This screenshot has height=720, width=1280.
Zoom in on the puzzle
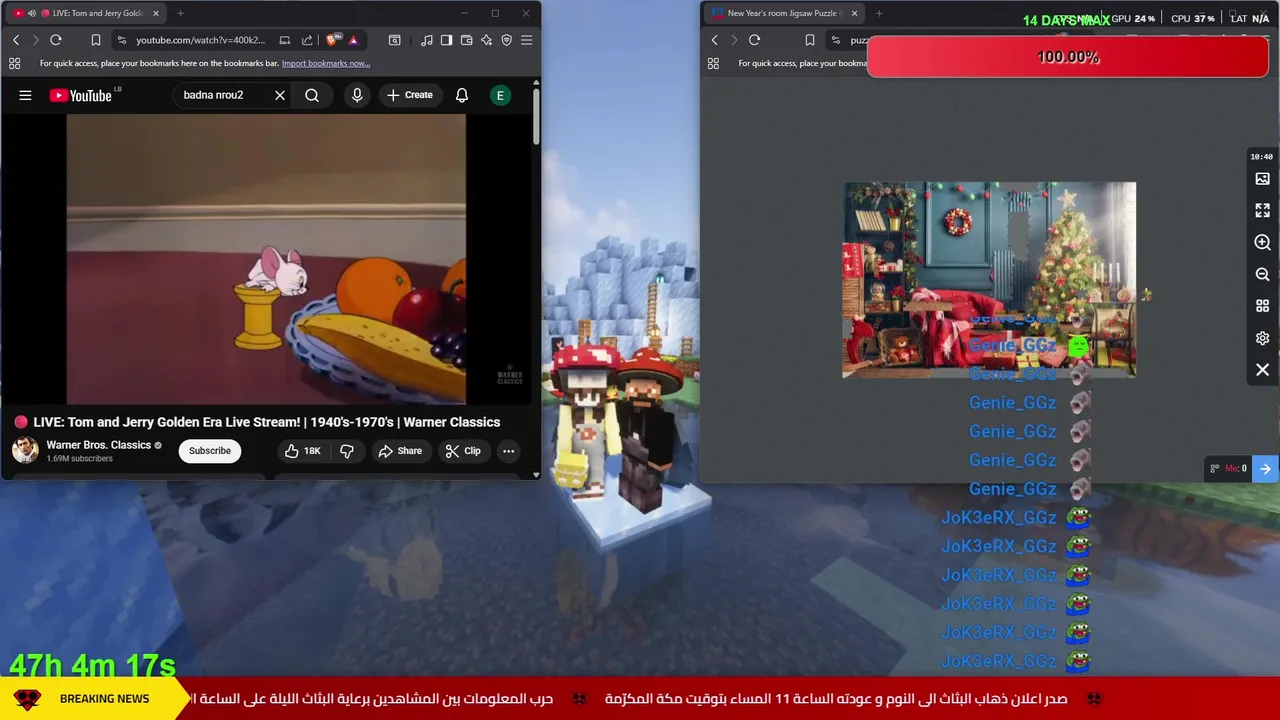pyautogui.click(x=1262, y=242)
